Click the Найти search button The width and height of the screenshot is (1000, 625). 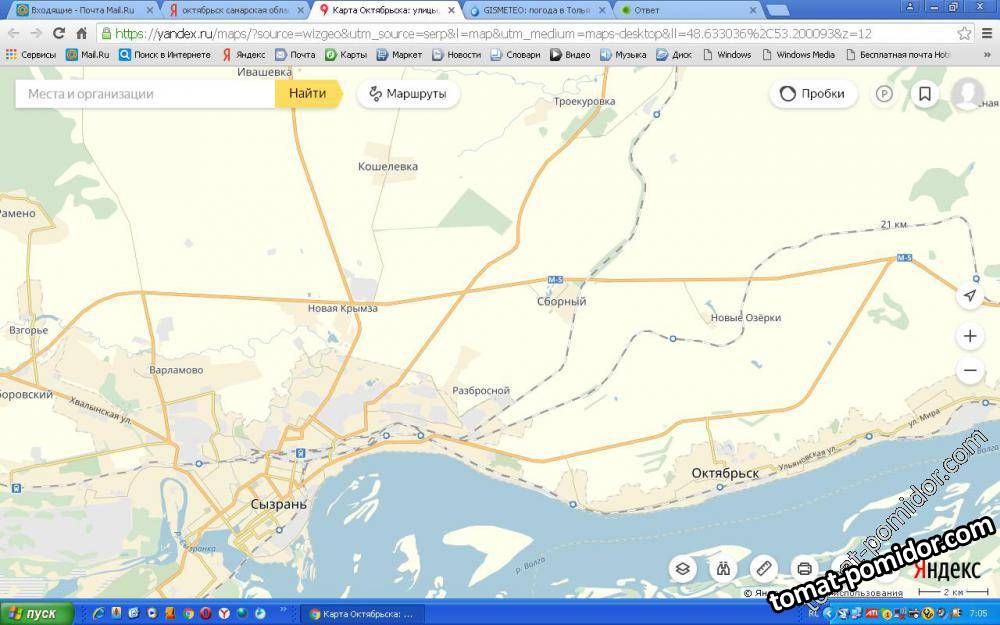click(x=307, y=94)
